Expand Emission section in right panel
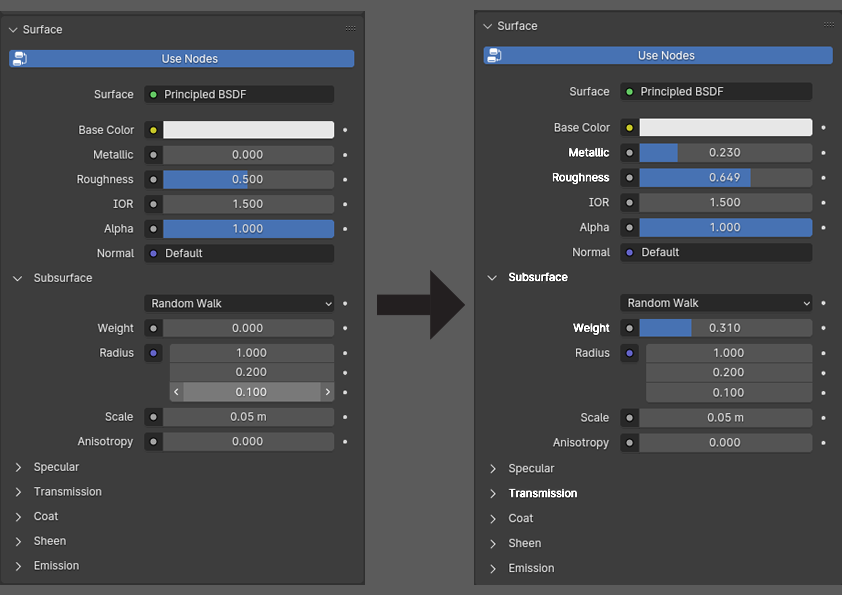Screen dimensions: 842x595 (x=493, y=568)
